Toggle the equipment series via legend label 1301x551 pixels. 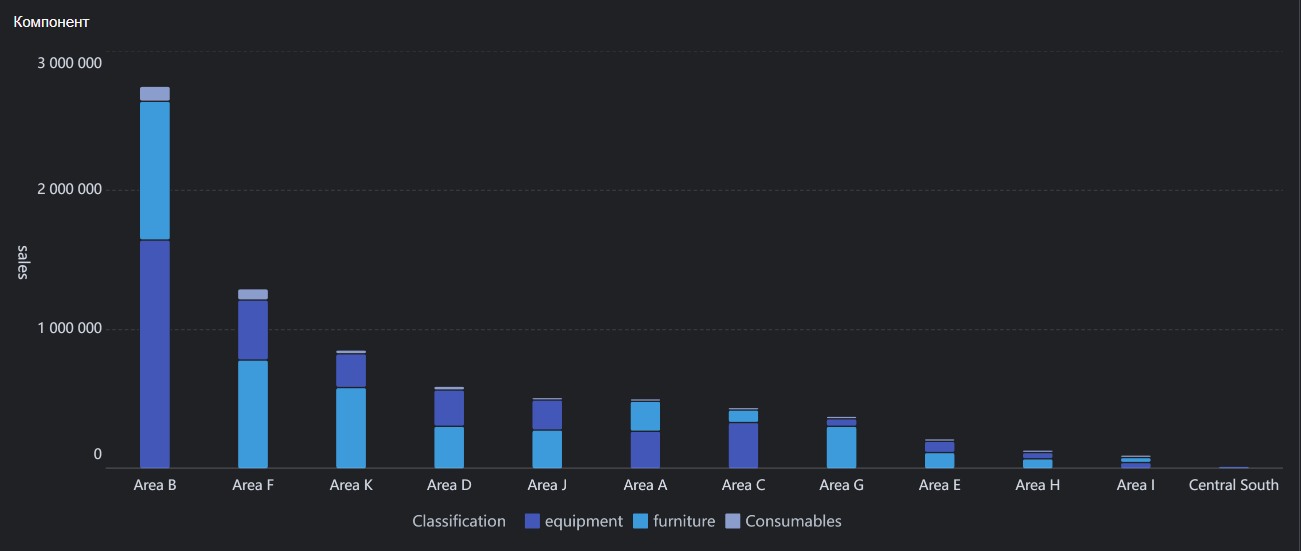coord(584,521)
